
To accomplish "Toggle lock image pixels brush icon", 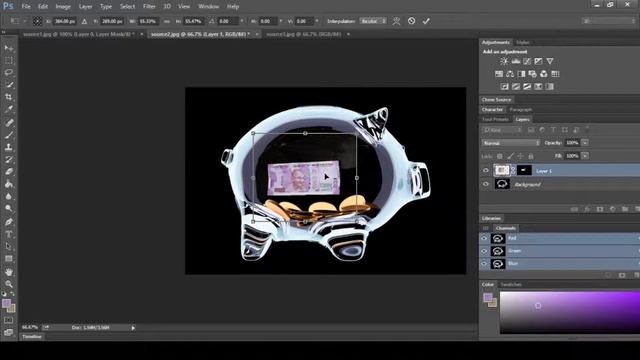I will 510,156.
